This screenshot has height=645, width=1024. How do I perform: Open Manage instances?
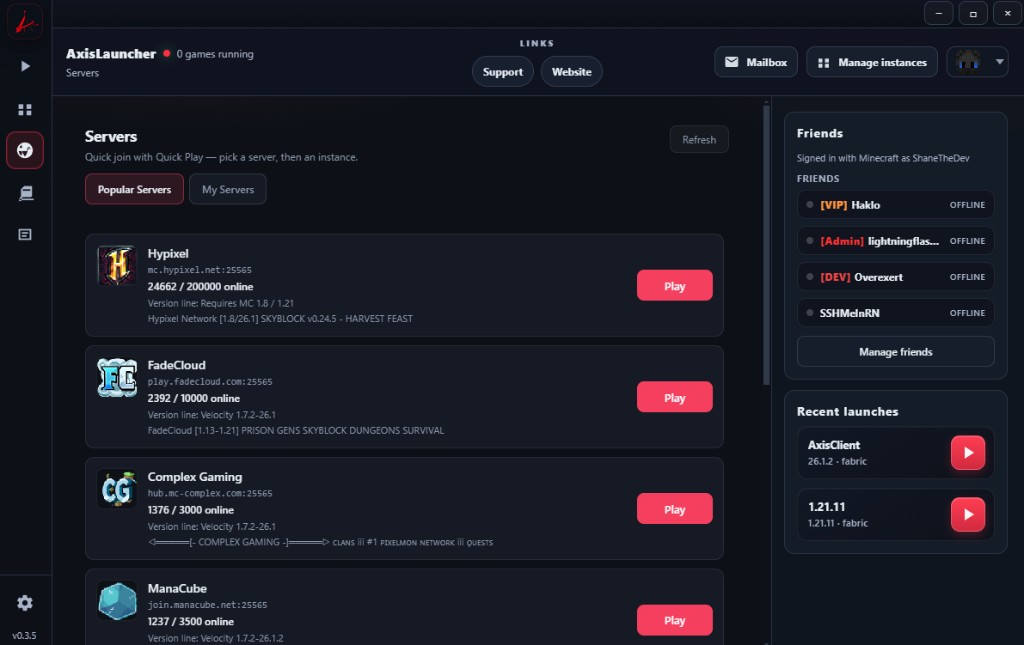point(872,62)
